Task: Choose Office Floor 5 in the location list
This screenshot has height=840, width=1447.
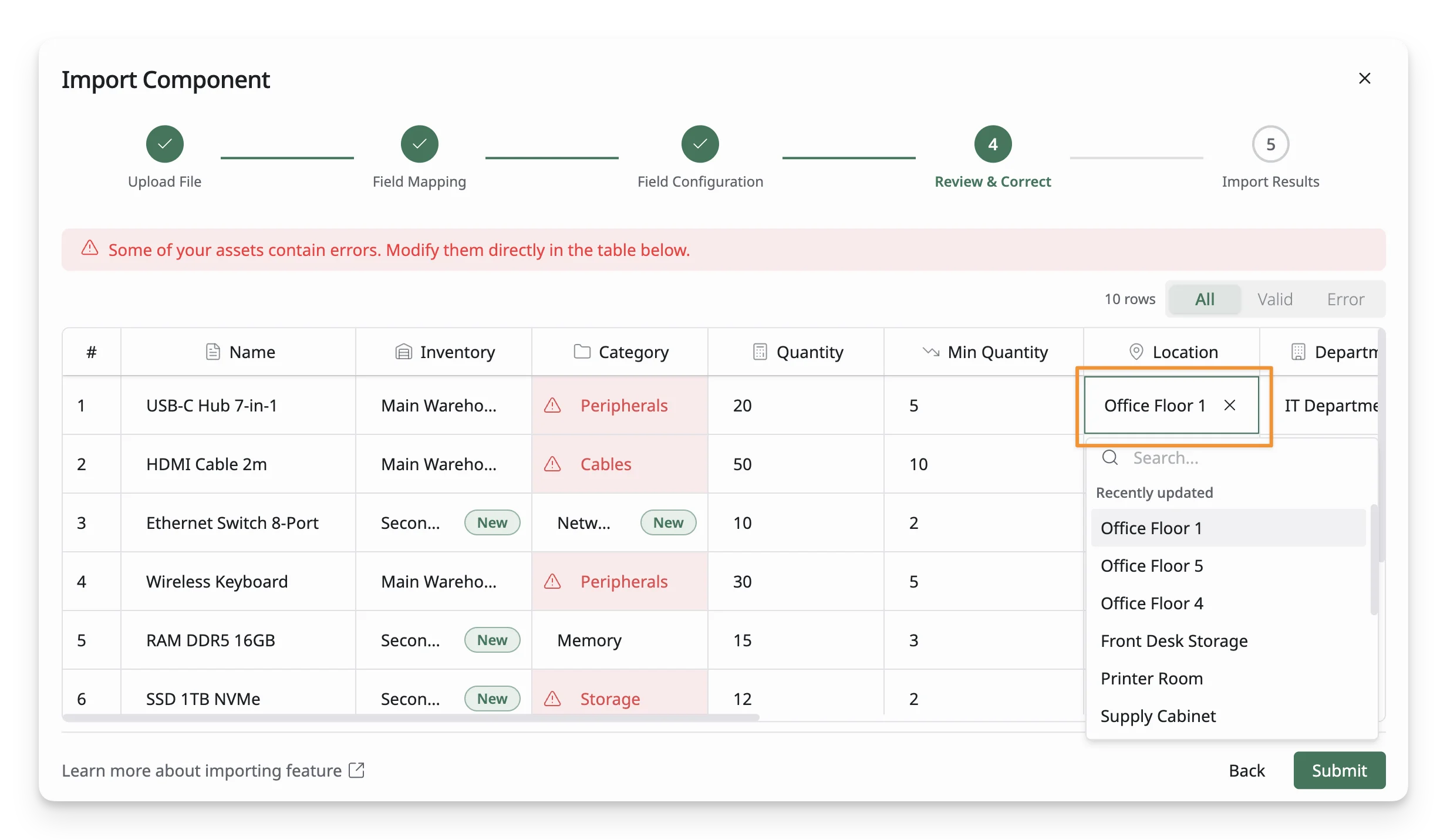Action: (x=1228, y=565)
